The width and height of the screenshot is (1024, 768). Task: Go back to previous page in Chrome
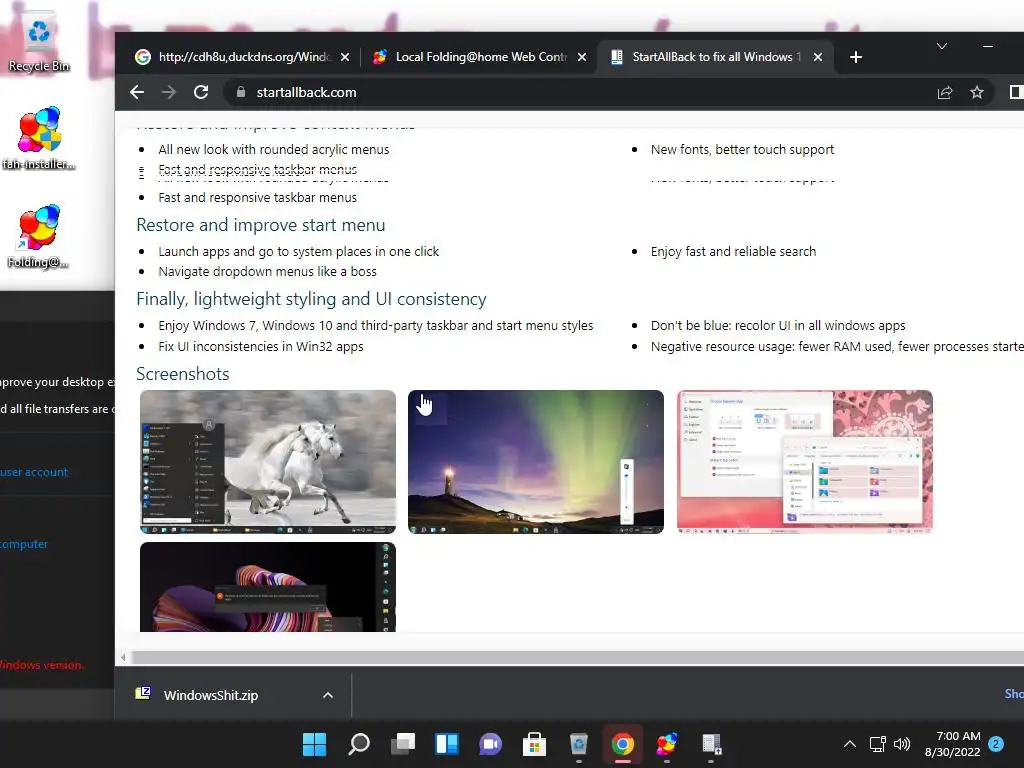(136, 92)
